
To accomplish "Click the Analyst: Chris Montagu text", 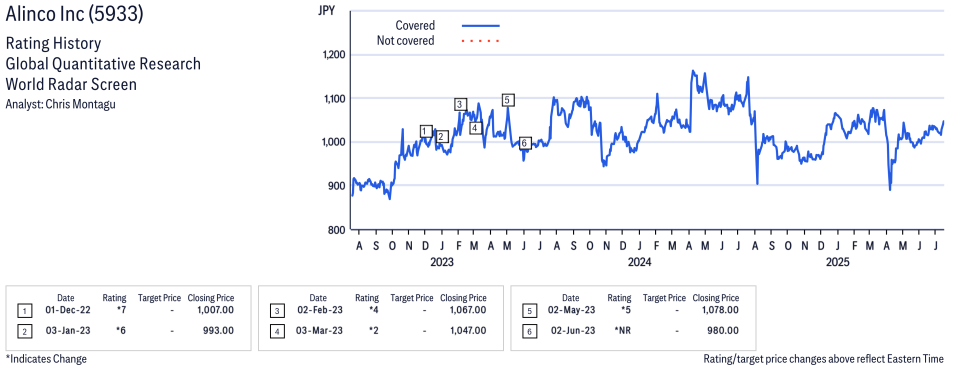I will pos(60,104).
